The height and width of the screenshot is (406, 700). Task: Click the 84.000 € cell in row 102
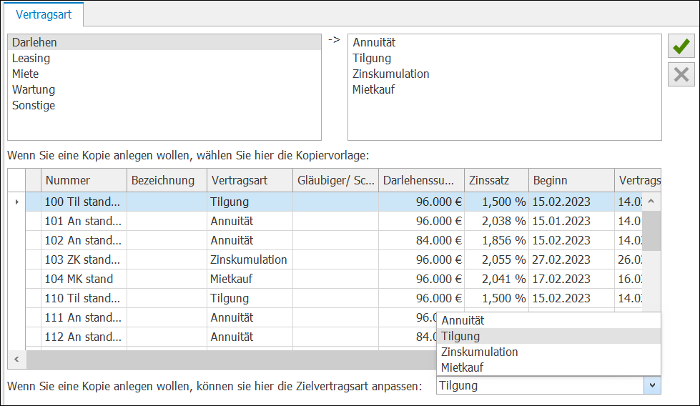coord(421,240)
